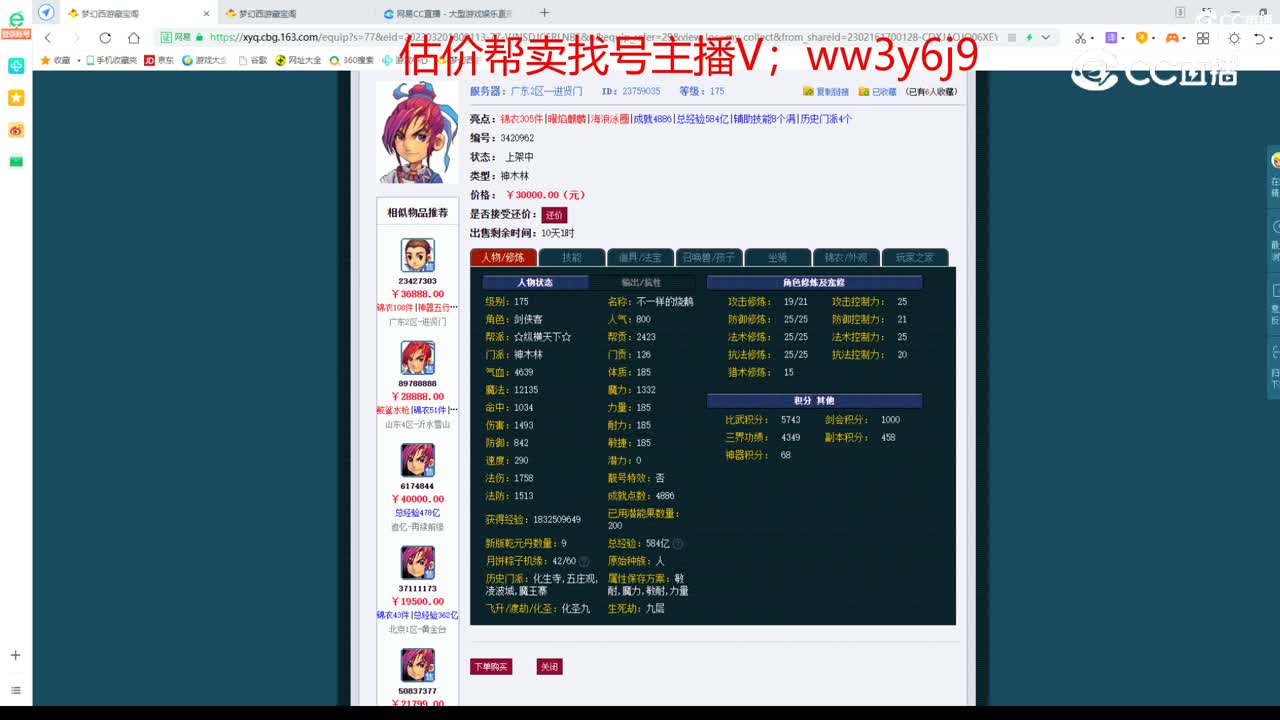Screen dimensions: 1280x720
Task: Click the 锦衣305件 highlight link
Action: (x=521, y=119)
